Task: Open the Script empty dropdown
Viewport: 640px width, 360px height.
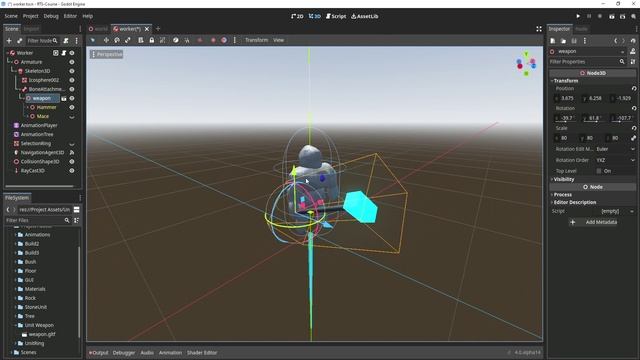Action: 616,211
